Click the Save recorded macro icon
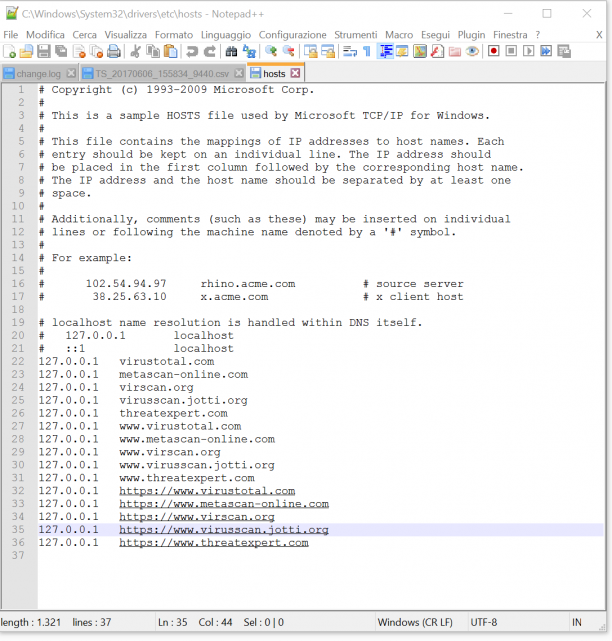 [x=564, y=52]
